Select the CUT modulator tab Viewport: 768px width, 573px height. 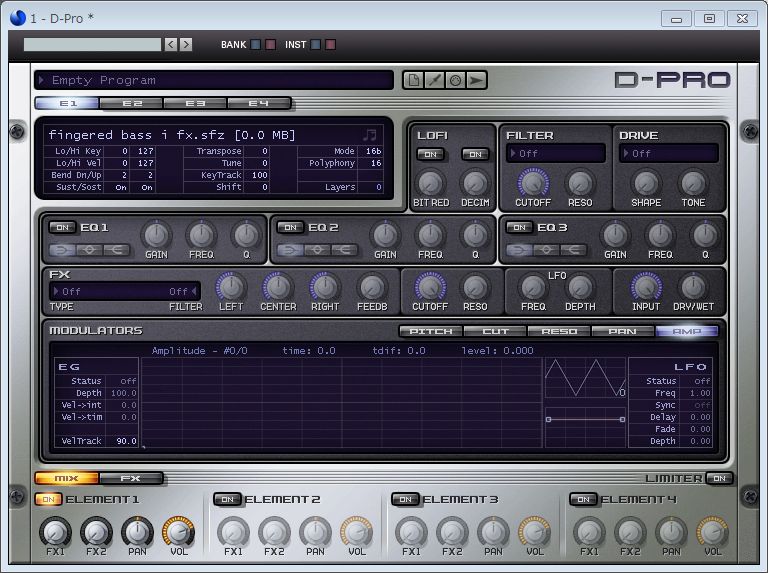click(495, 332)
